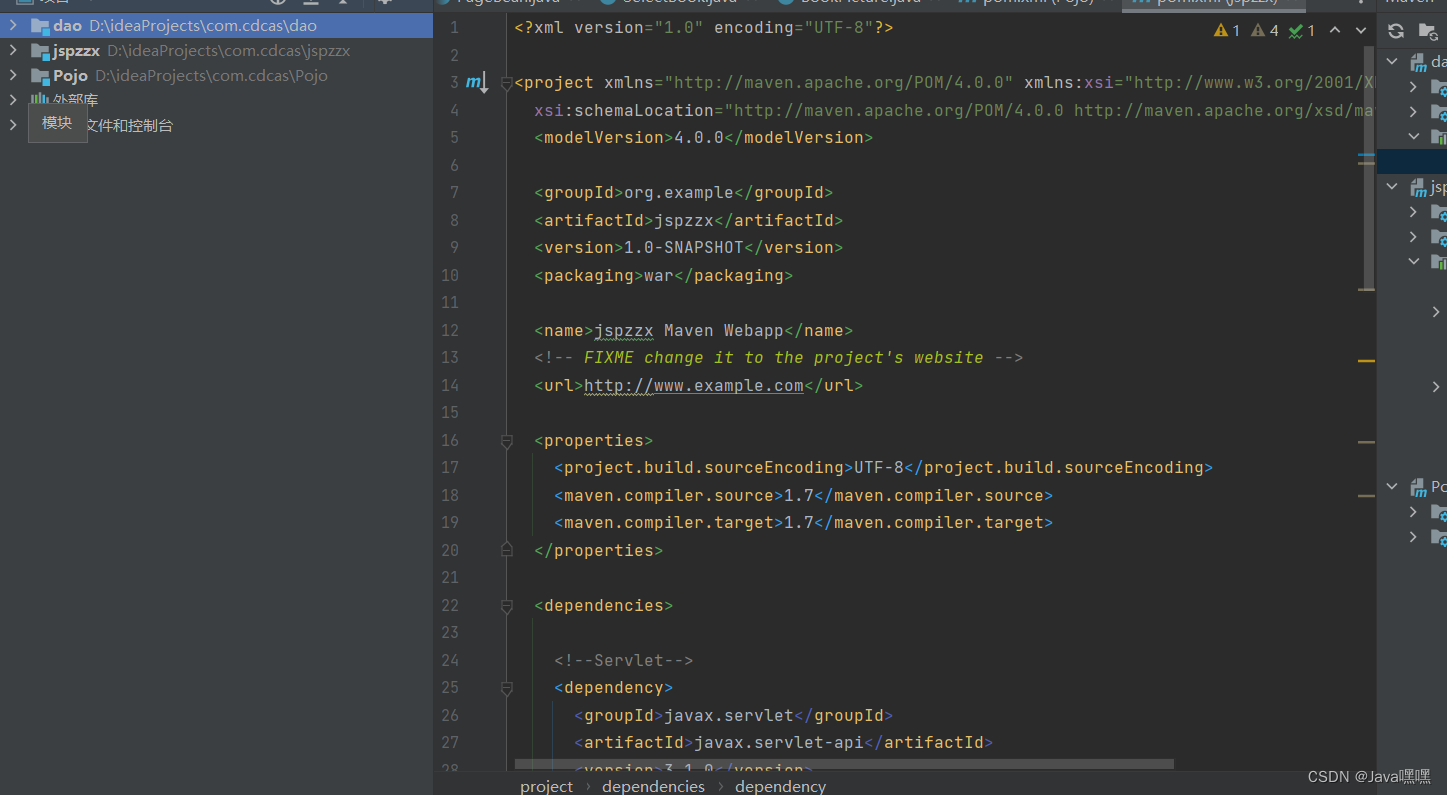The image size is (1447, 795).
Task: Fold the properties block at line 16
Action: point(507,441)
